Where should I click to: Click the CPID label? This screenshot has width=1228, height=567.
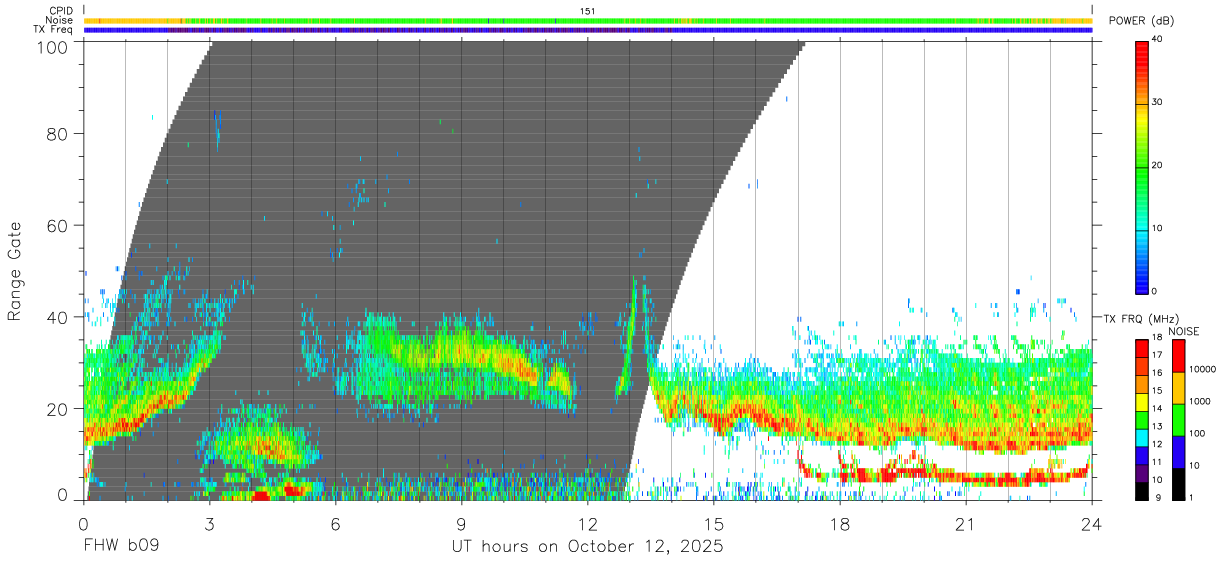[x=61, y=11]
